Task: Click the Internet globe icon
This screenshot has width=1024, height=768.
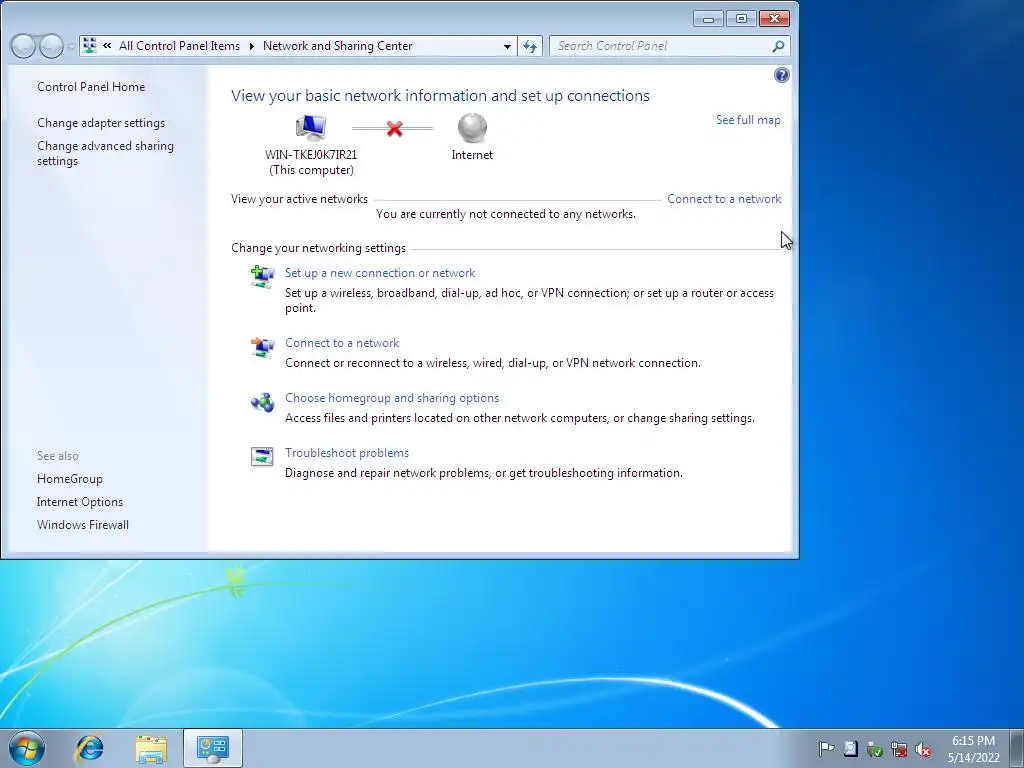Action: [x=472, y=128]
